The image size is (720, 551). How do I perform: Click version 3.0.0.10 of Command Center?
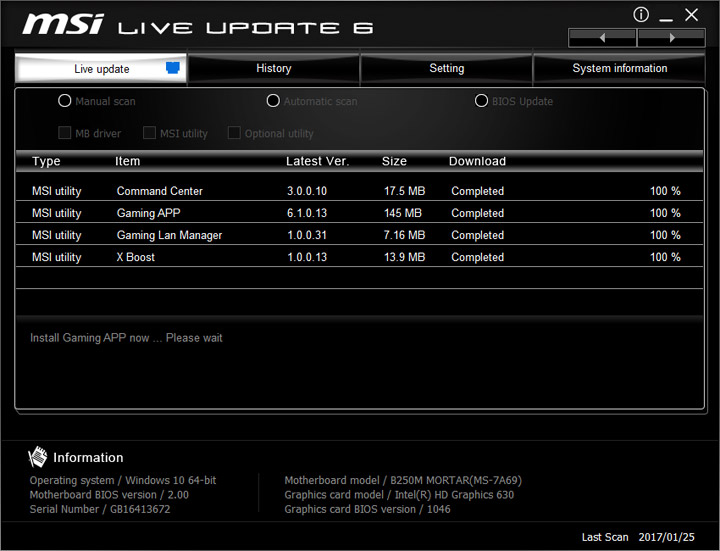pos(307,191)
